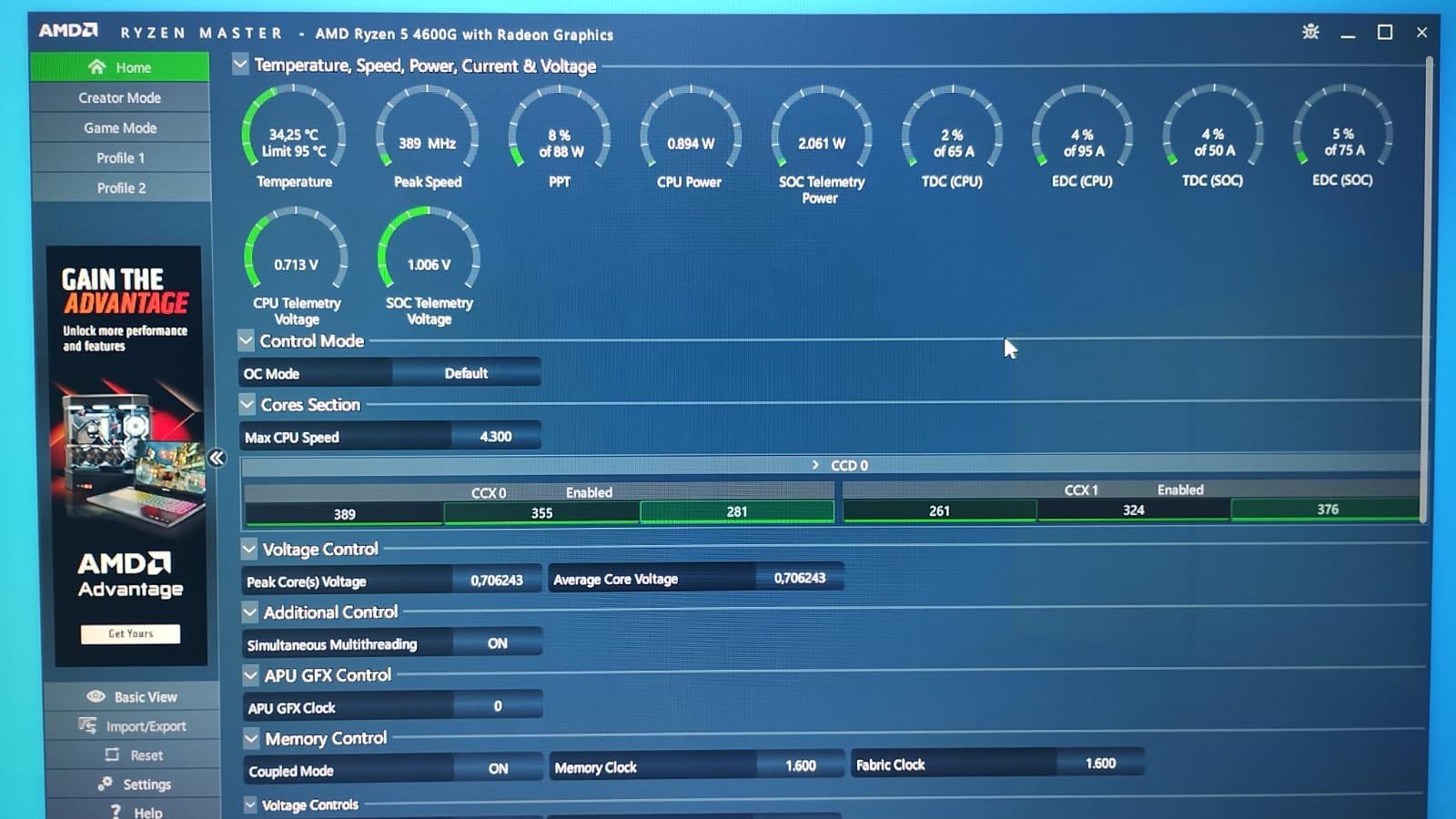Minimize the Ryzen Master window
Screen dimensions: 1456x819
tap(1348, 33)
